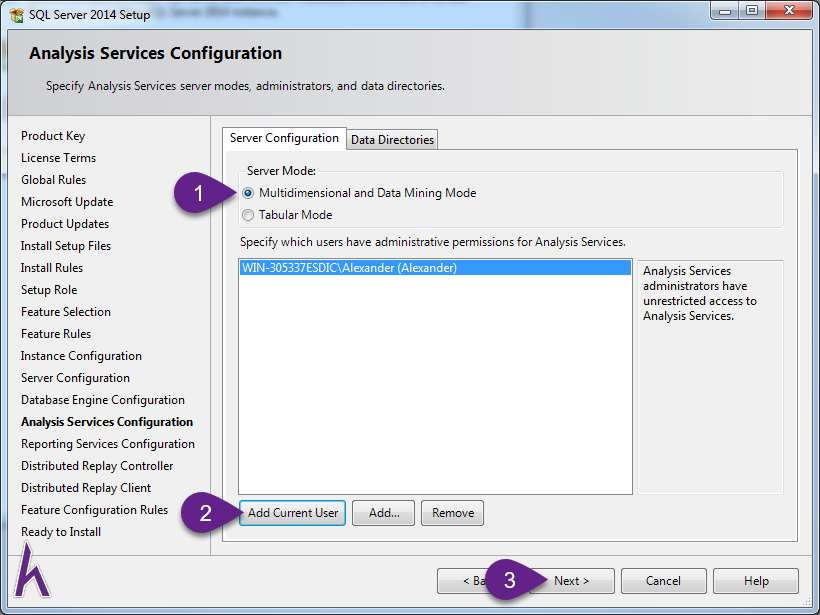The height and width of the screenshot is (615, 820).
Task: Click the Install Setup Files step
Action: [x=66, y=246]
